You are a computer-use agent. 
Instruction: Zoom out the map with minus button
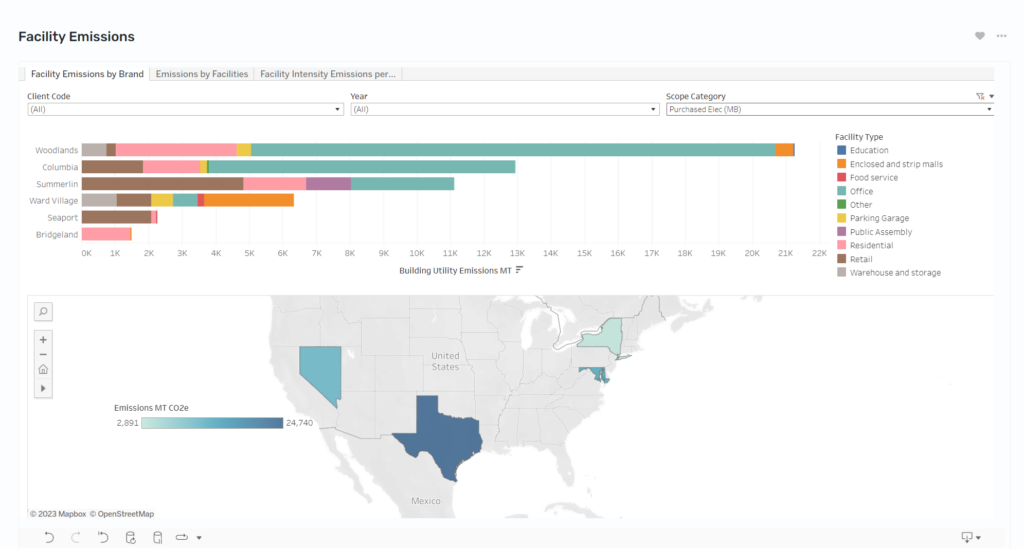pyautogui.click(x=43, y=354)
